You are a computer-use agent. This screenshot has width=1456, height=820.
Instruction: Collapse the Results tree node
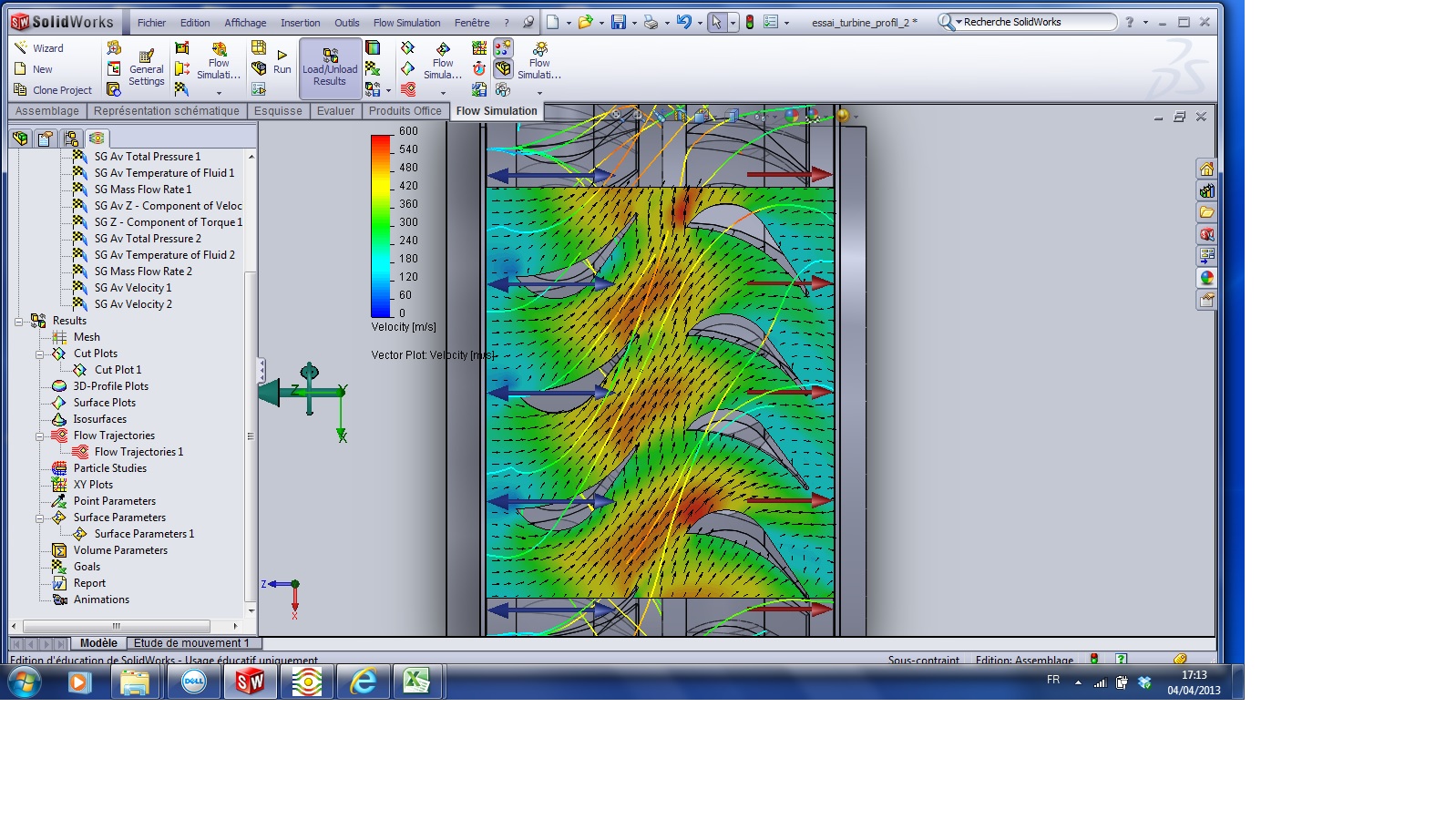tap(18, 322)
